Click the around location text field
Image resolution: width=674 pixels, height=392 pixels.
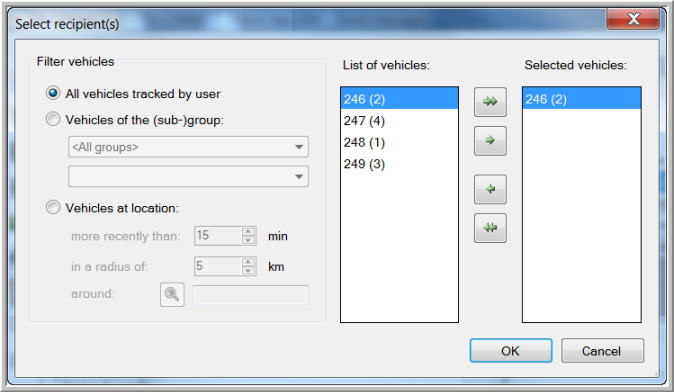click(x=251, y=295)
